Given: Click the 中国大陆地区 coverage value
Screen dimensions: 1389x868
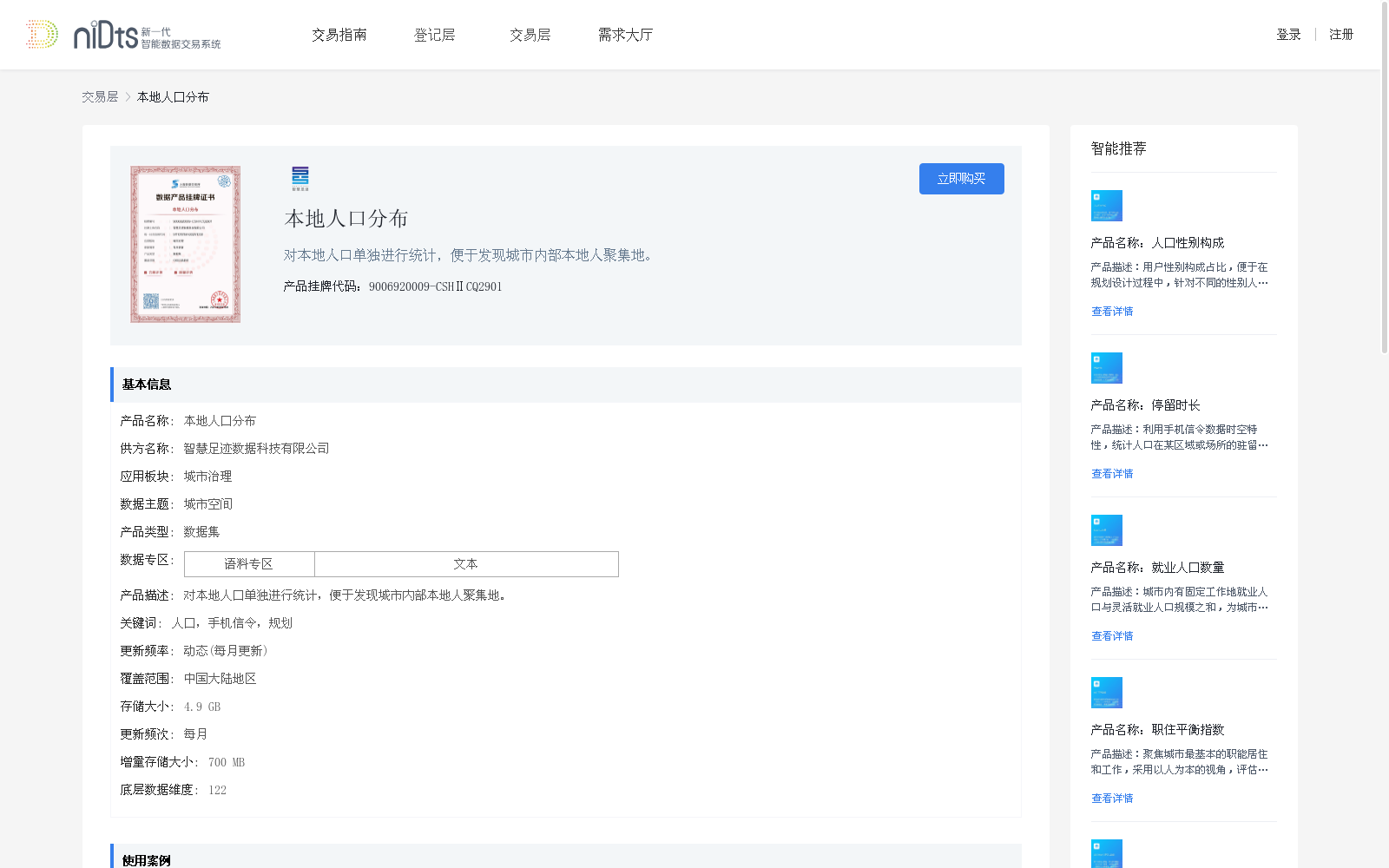Looking at the screenshot, I should pyautogui.click(x=220, y=679).
